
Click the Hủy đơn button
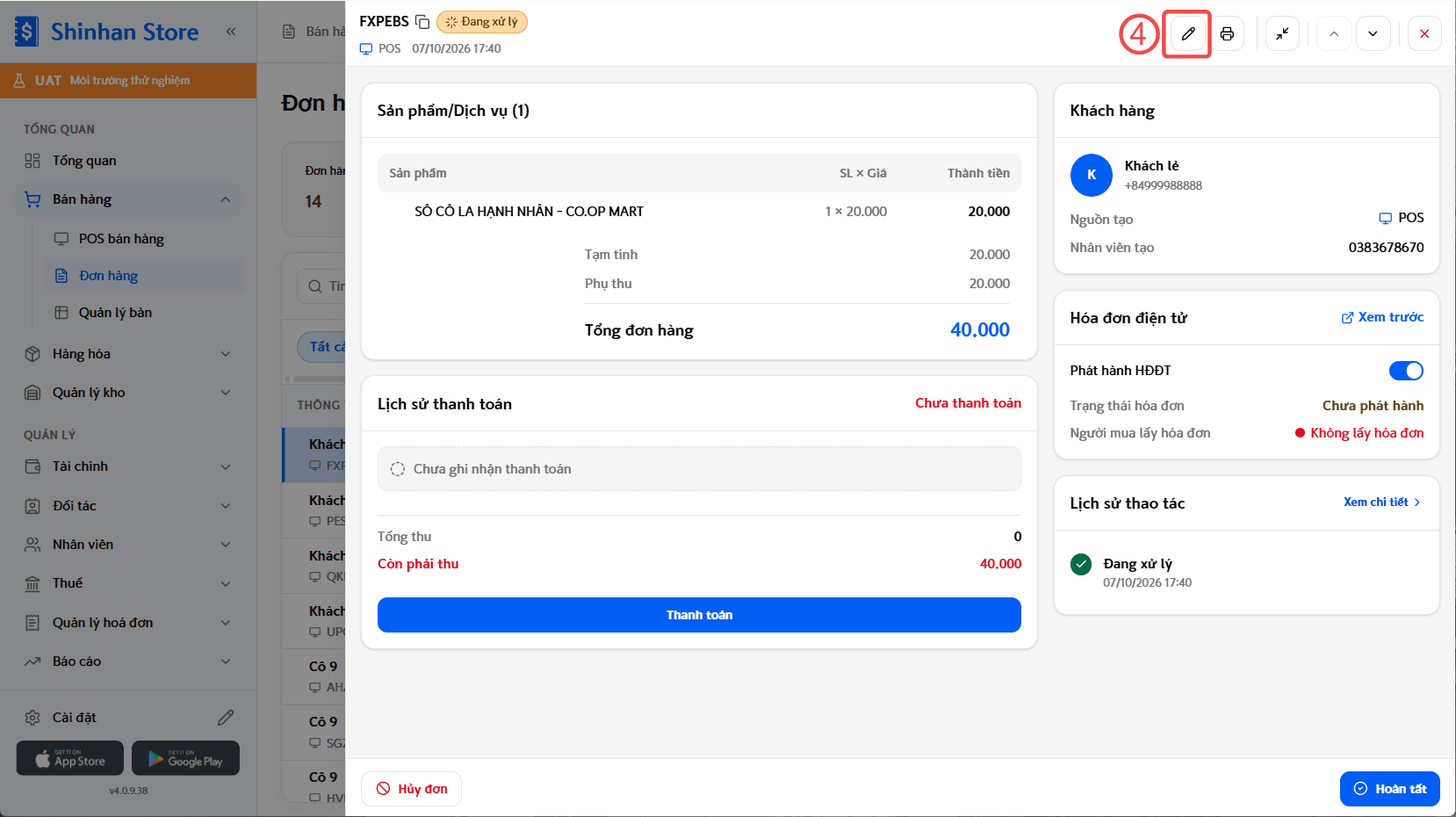tap(411, 789)
